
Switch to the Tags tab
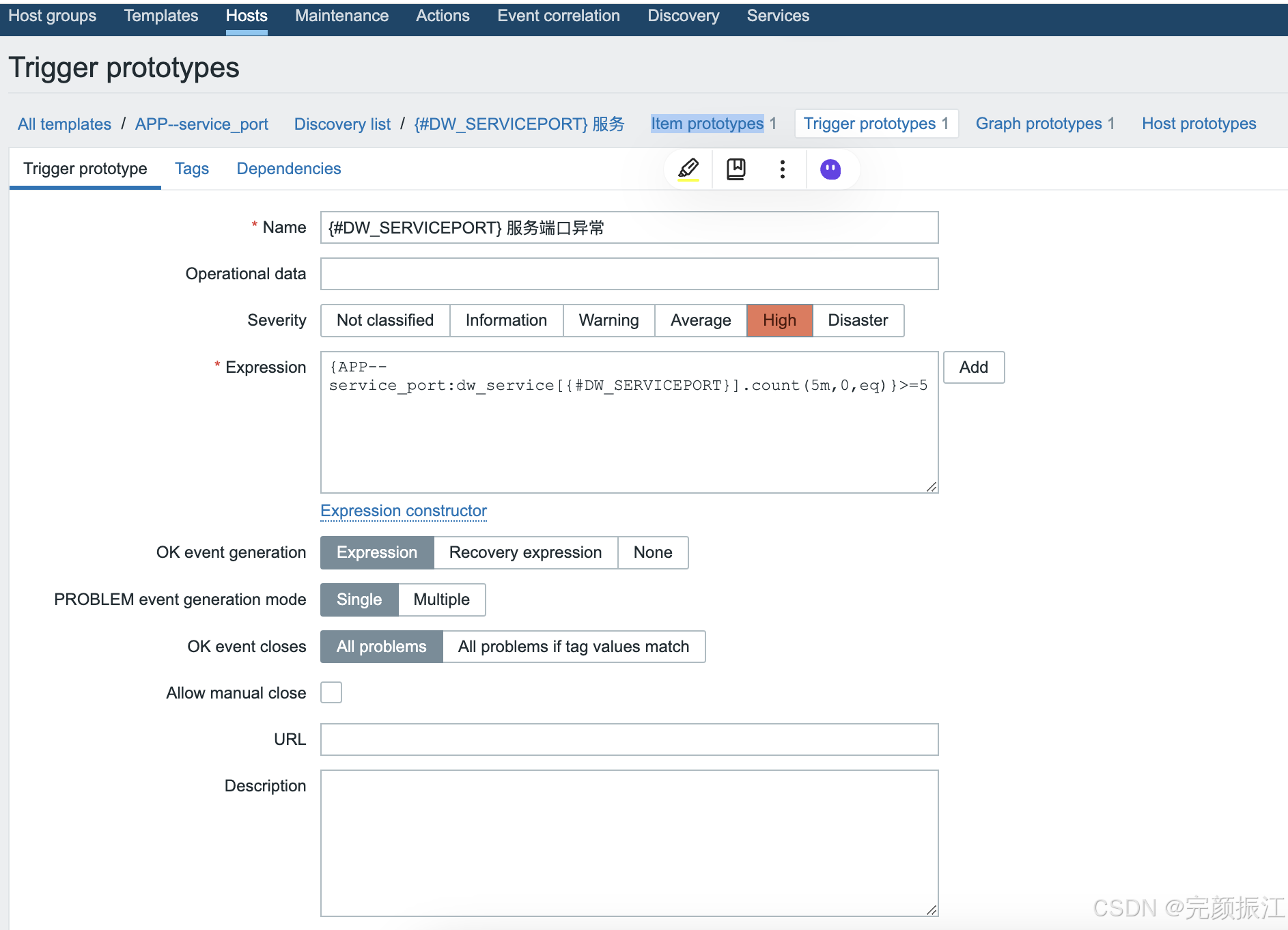pos(191,168)
